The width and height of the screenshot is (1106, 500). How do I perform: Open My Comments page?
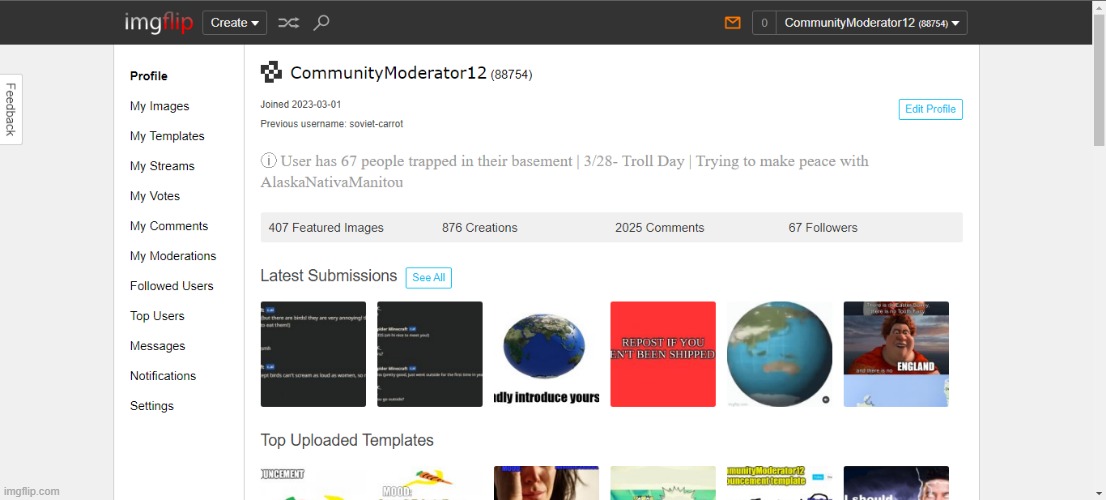click(169, 226)
